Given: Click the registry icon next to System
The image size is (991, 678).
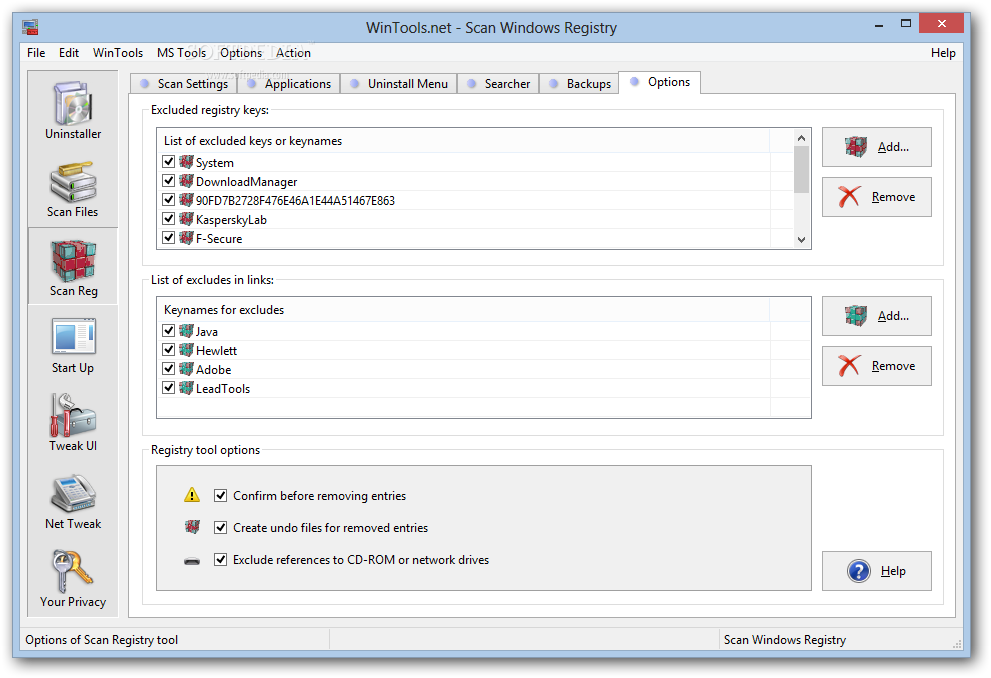Looking at the screenshot, I should pos(186,162).
